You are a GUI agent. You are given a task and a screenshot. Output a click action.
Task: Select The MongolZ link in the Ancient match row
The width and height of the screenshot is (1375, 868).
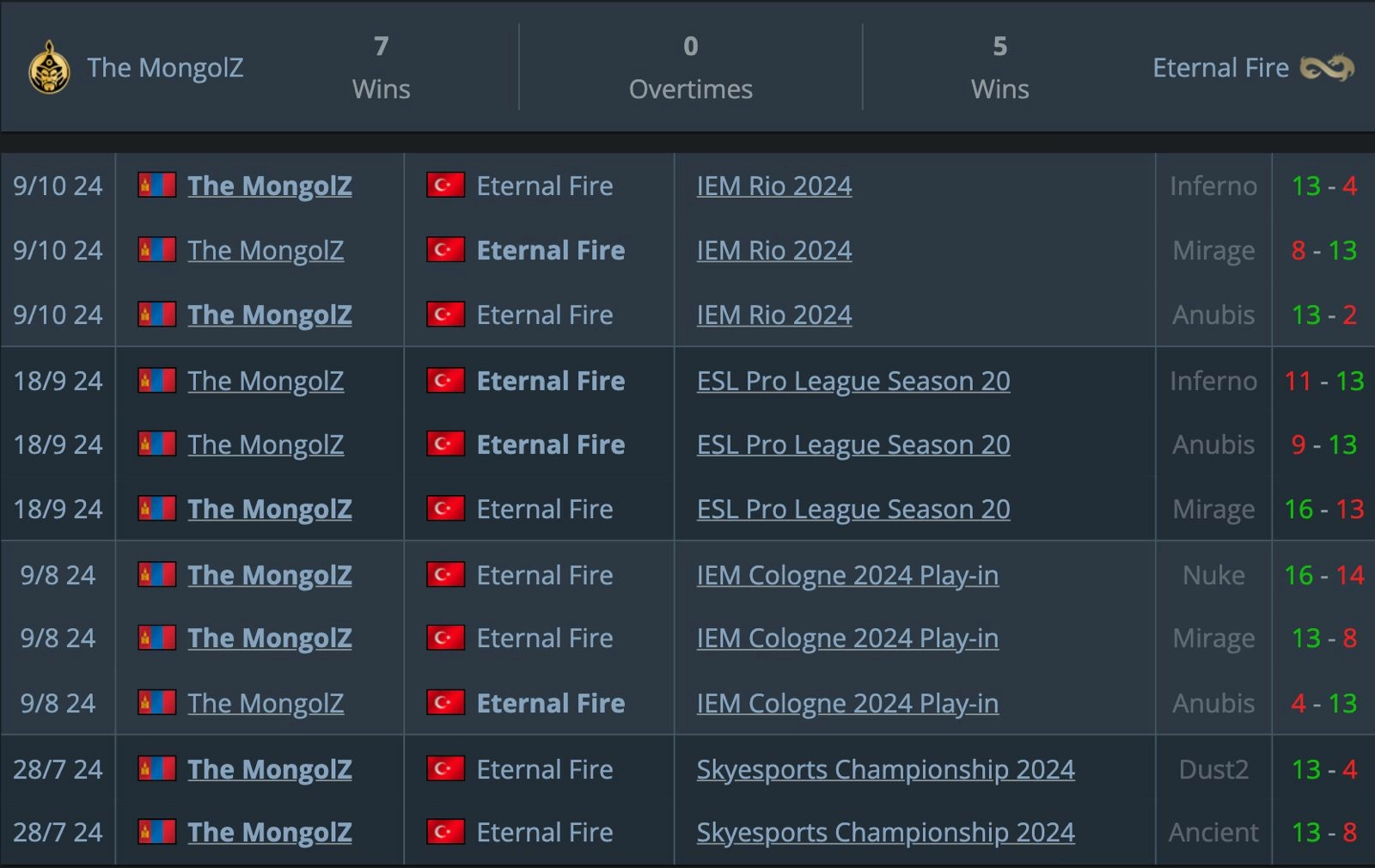pos(269,832)
